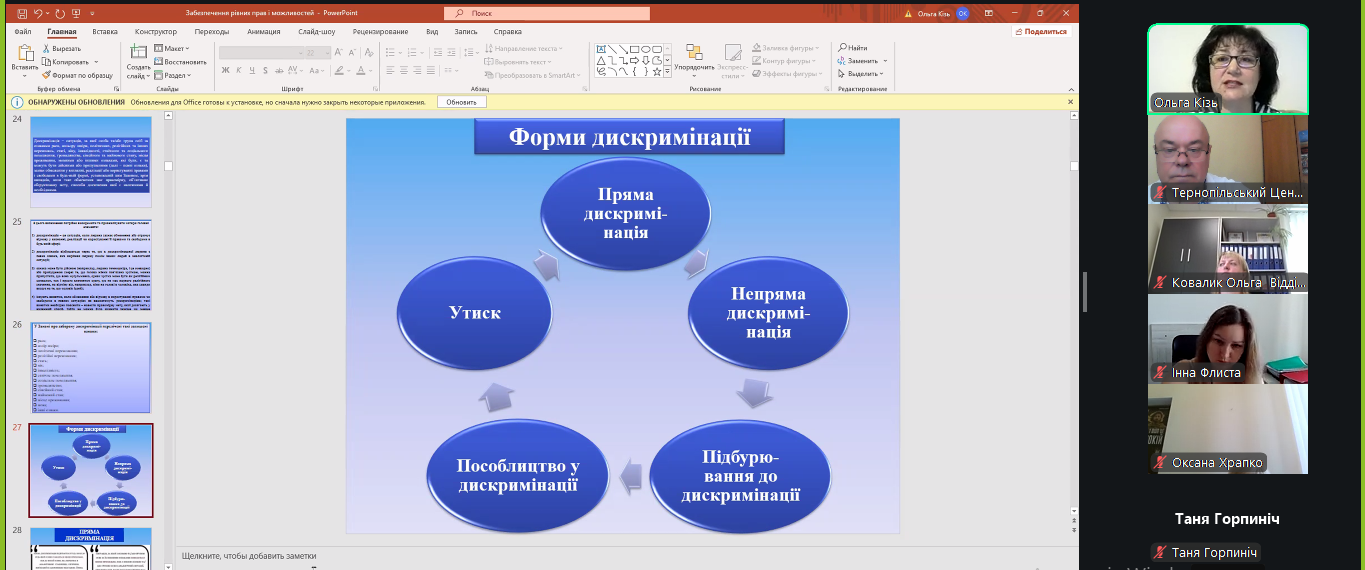This screenshot has width=1365, height=570.
Task: Select slide 25 thumbnail
Action: pos(91,264)
